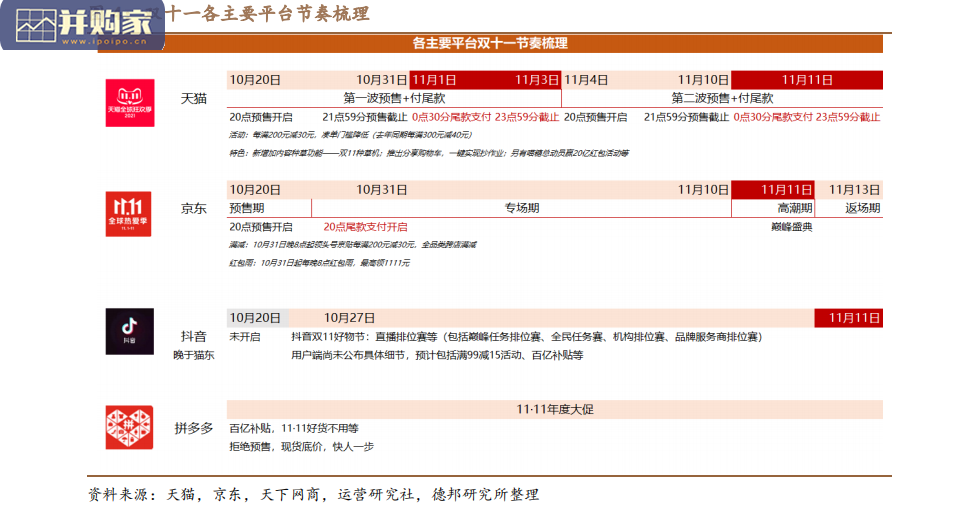Select the orange banner 各主要平台双十一节奏梳理
The image size is (957, 509).
click(490, 43)
